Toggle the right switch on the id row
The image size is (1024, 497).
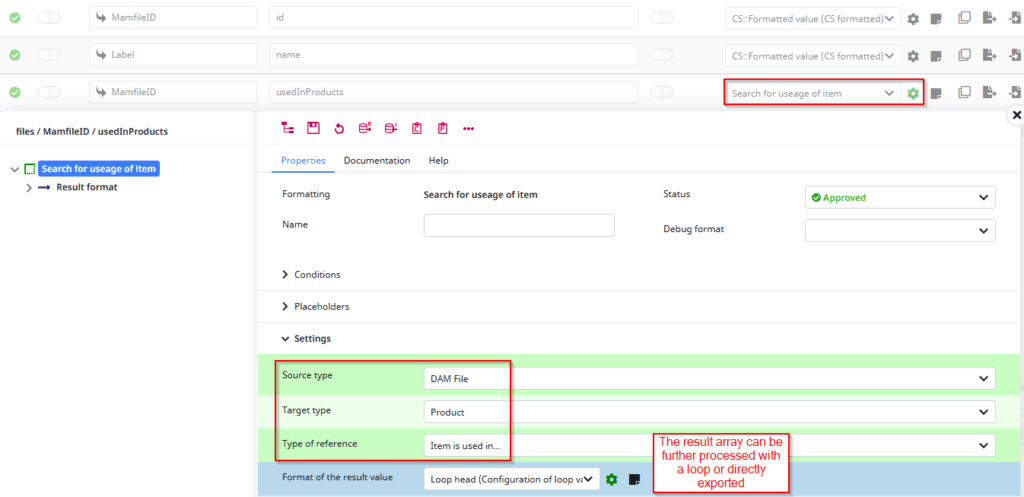(x=662, y=18)
